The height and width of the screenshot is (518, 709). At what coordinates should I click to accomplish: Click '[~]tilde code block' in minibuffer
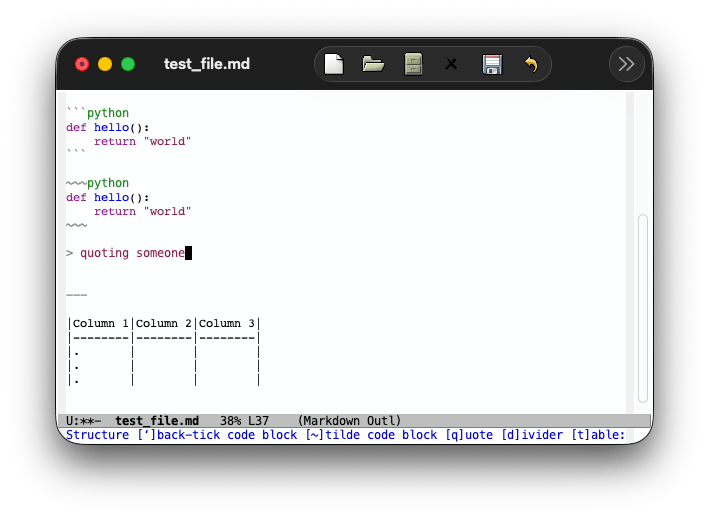coord(371,435)
